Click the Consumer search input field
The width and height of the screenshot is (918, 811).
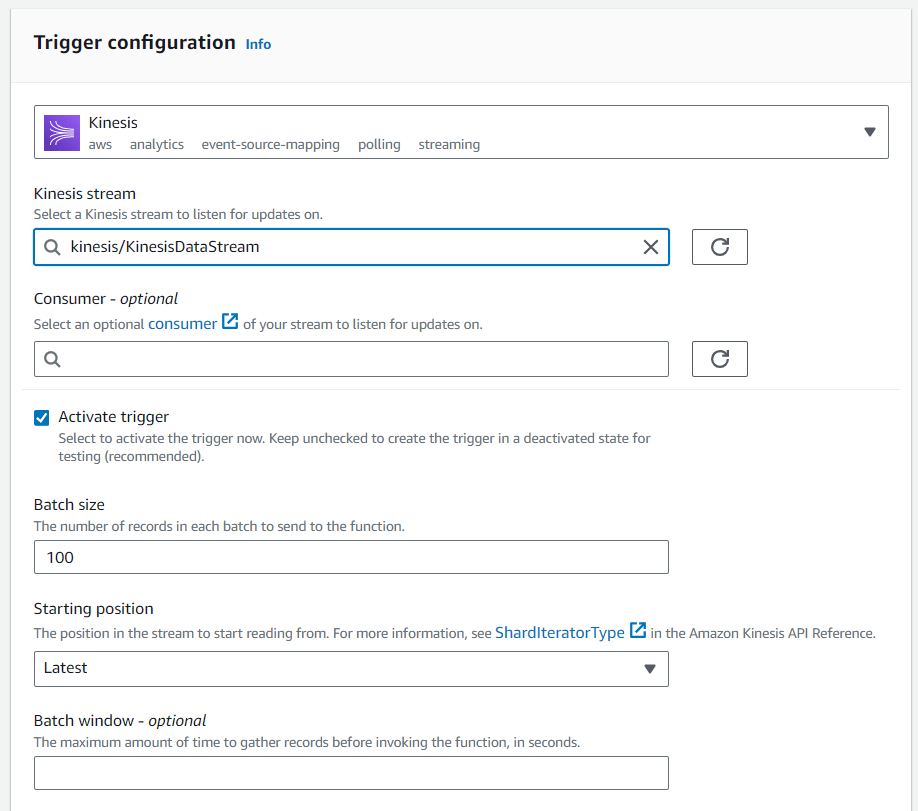[x=351, y=359]
